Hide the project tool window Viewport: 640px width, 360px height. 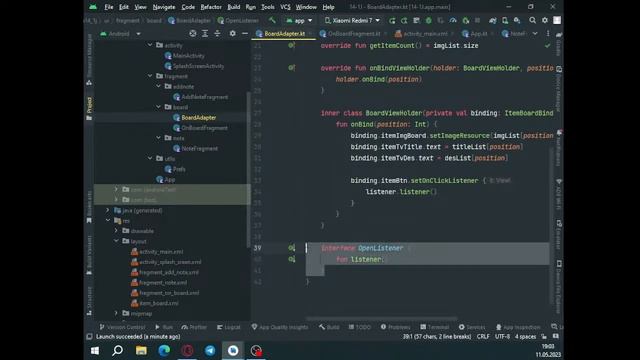pyautogui.click(x=244, y=33)
